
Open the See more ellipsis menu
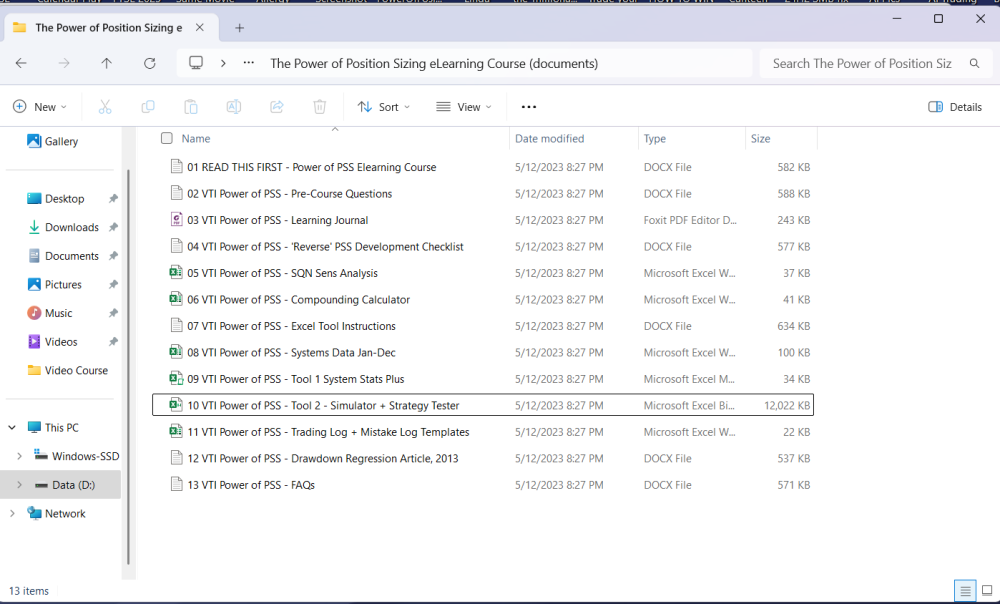[529, 107]
